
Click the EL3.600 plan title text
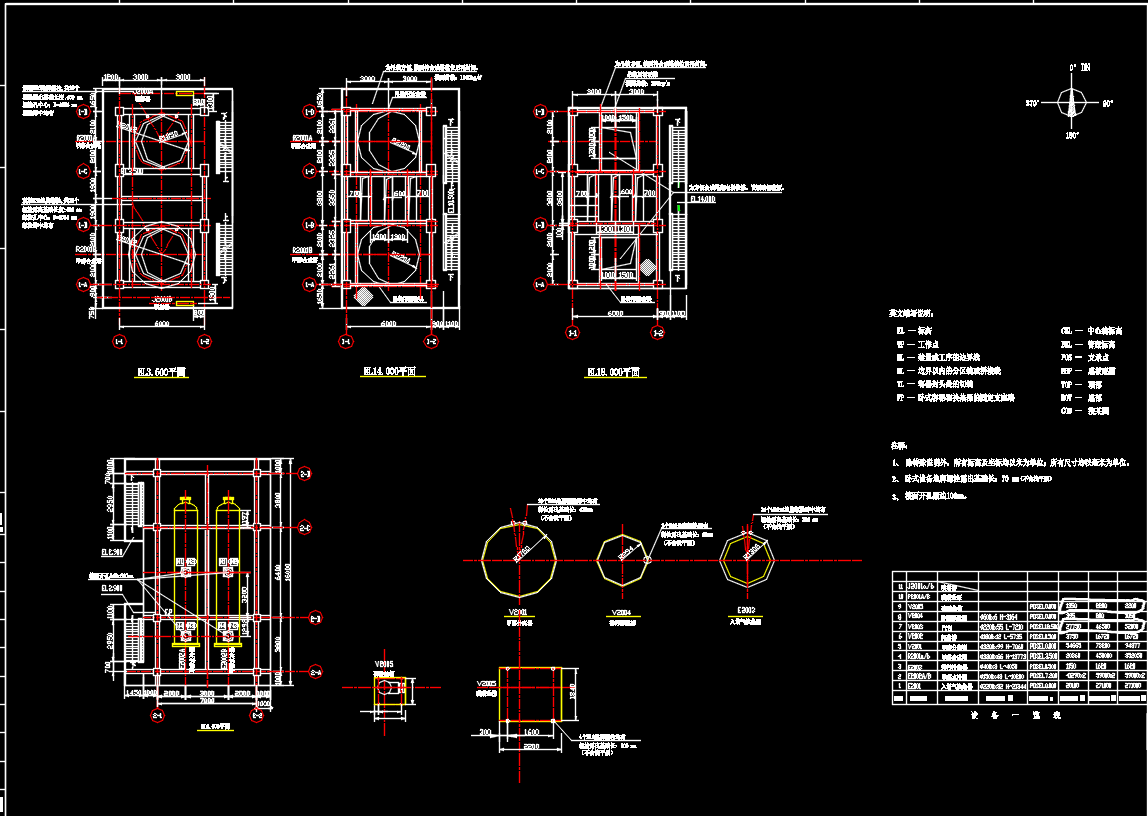[x=162, y=372]
